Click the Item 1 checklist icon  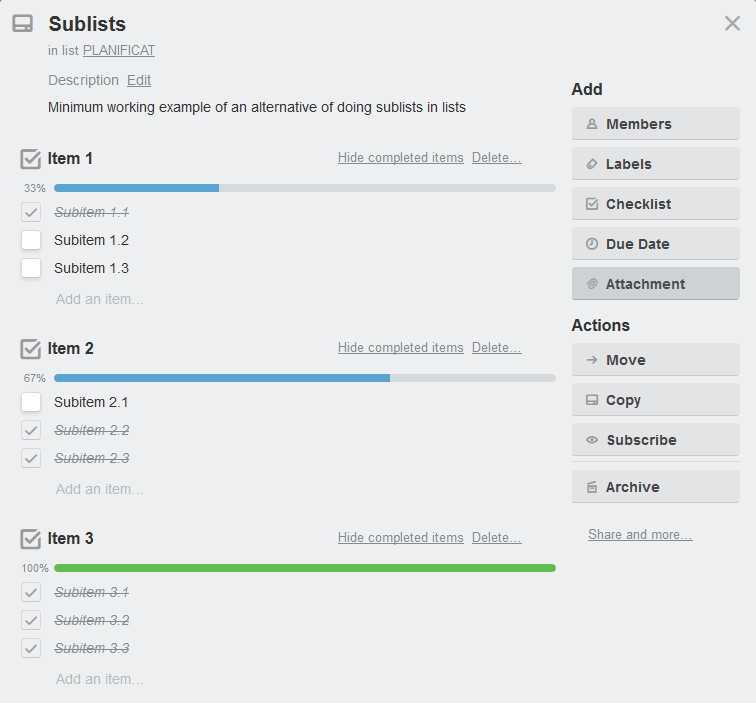click(31, 159)
